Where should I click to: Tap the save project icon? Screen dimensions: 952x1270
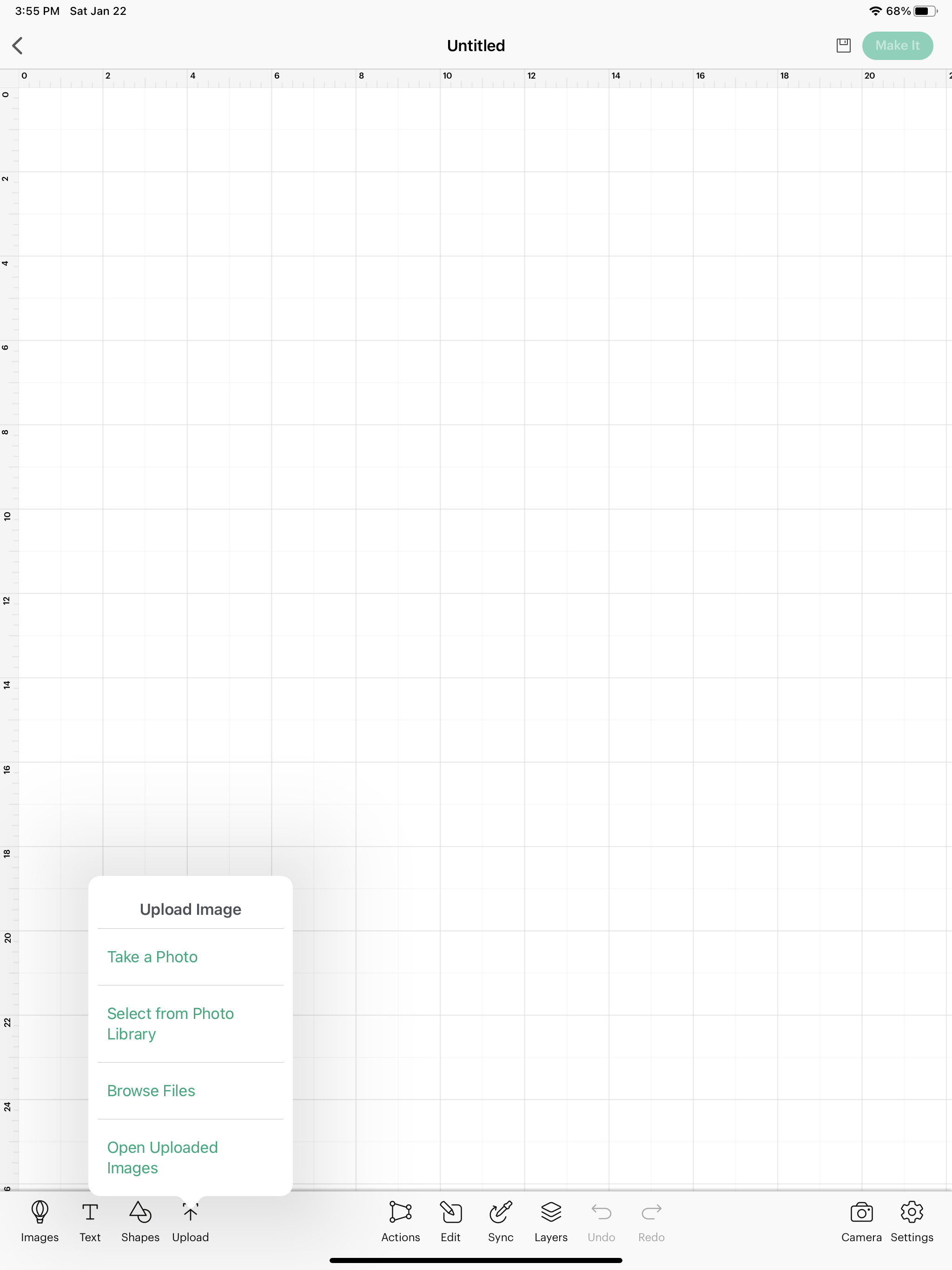pyautogui.click(x=844, y=46)
